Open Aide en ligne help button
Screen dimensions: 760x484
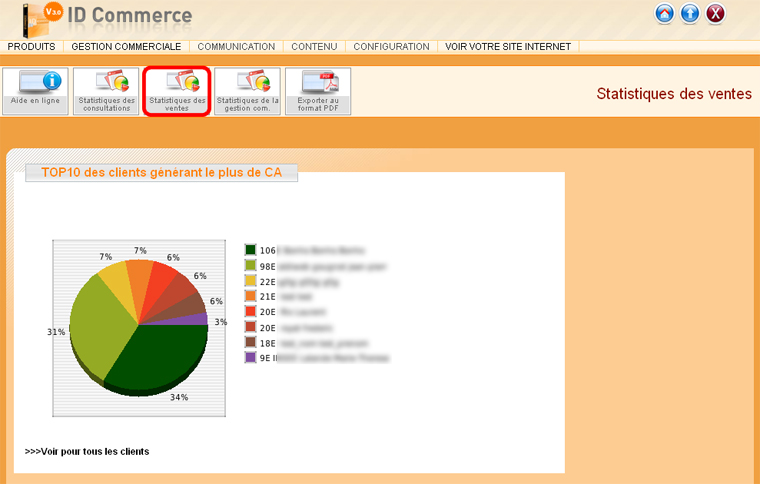(35, 91)
